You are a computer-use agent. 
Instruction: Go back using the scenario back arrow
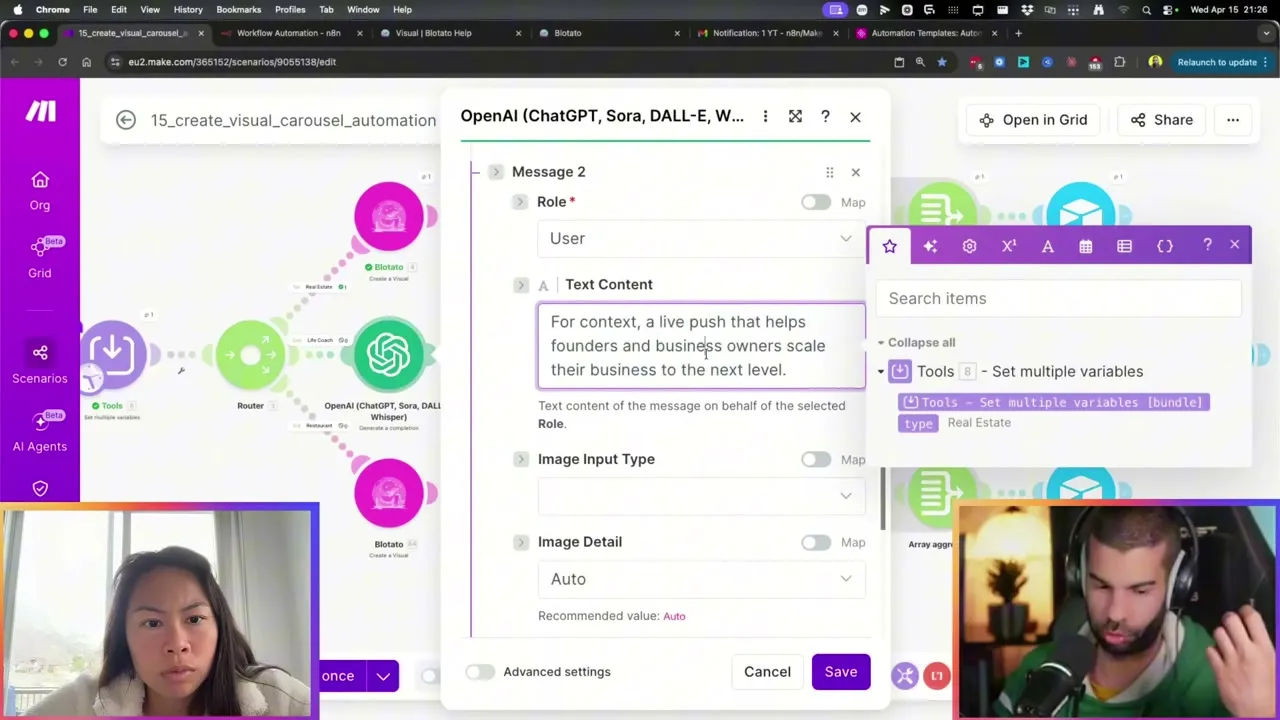pos(125,120)
